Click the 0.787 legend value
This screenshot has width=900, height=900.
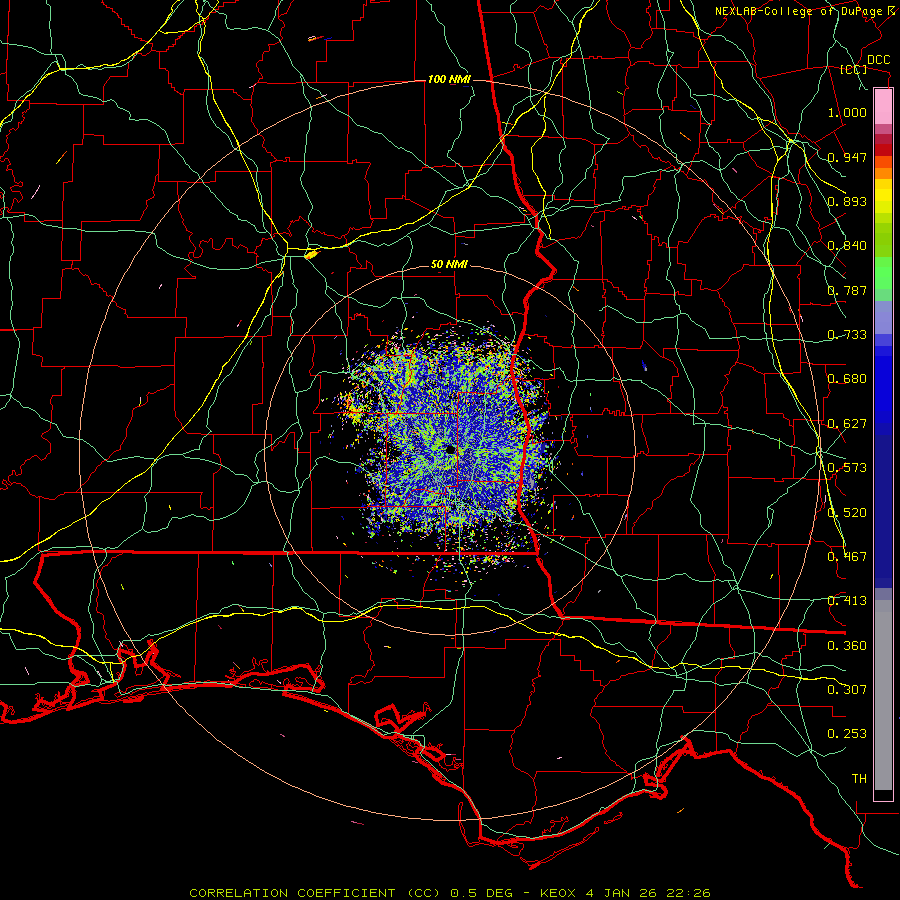847,290
